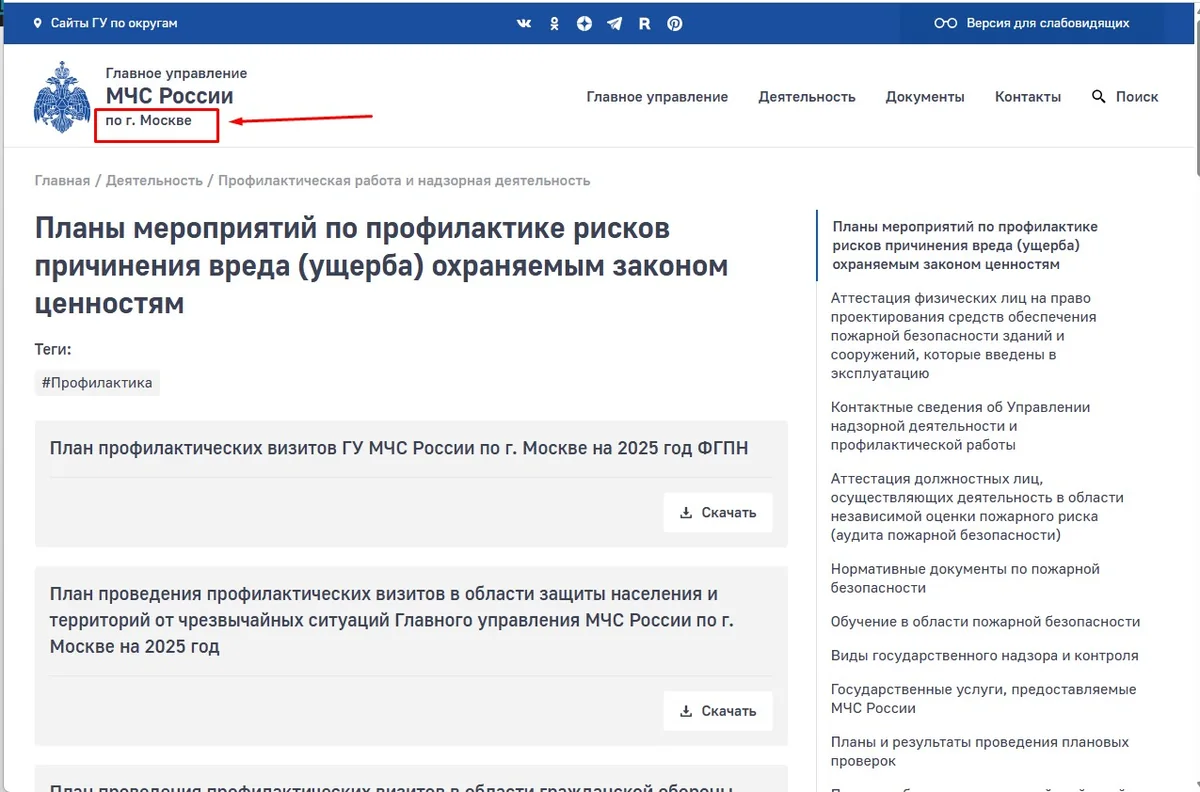1200x792 pixels.
Task: Click the glasses accessibility icon
Action: click(x=945, y=23)
